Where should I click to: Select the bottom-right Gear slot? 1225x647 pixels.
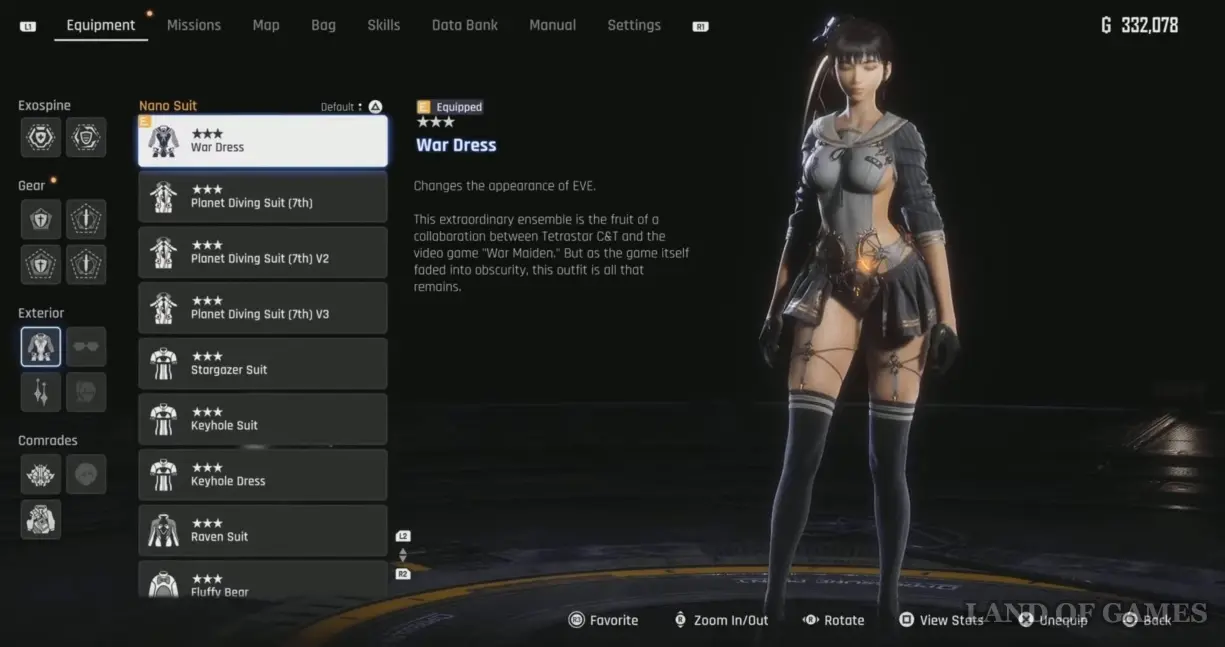pyautogui.click(x=86, y=264)
